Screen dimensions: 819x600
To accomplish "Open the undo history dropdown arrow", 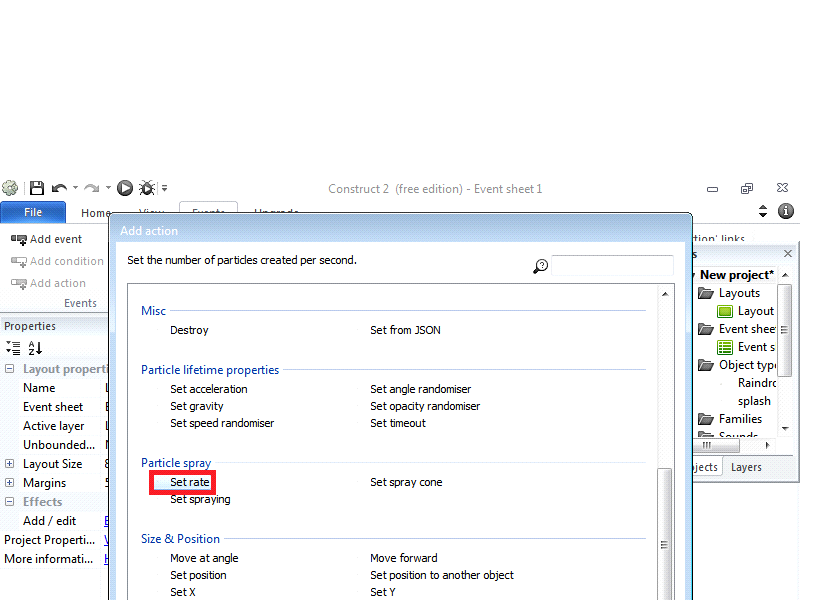I will [75, 188].
